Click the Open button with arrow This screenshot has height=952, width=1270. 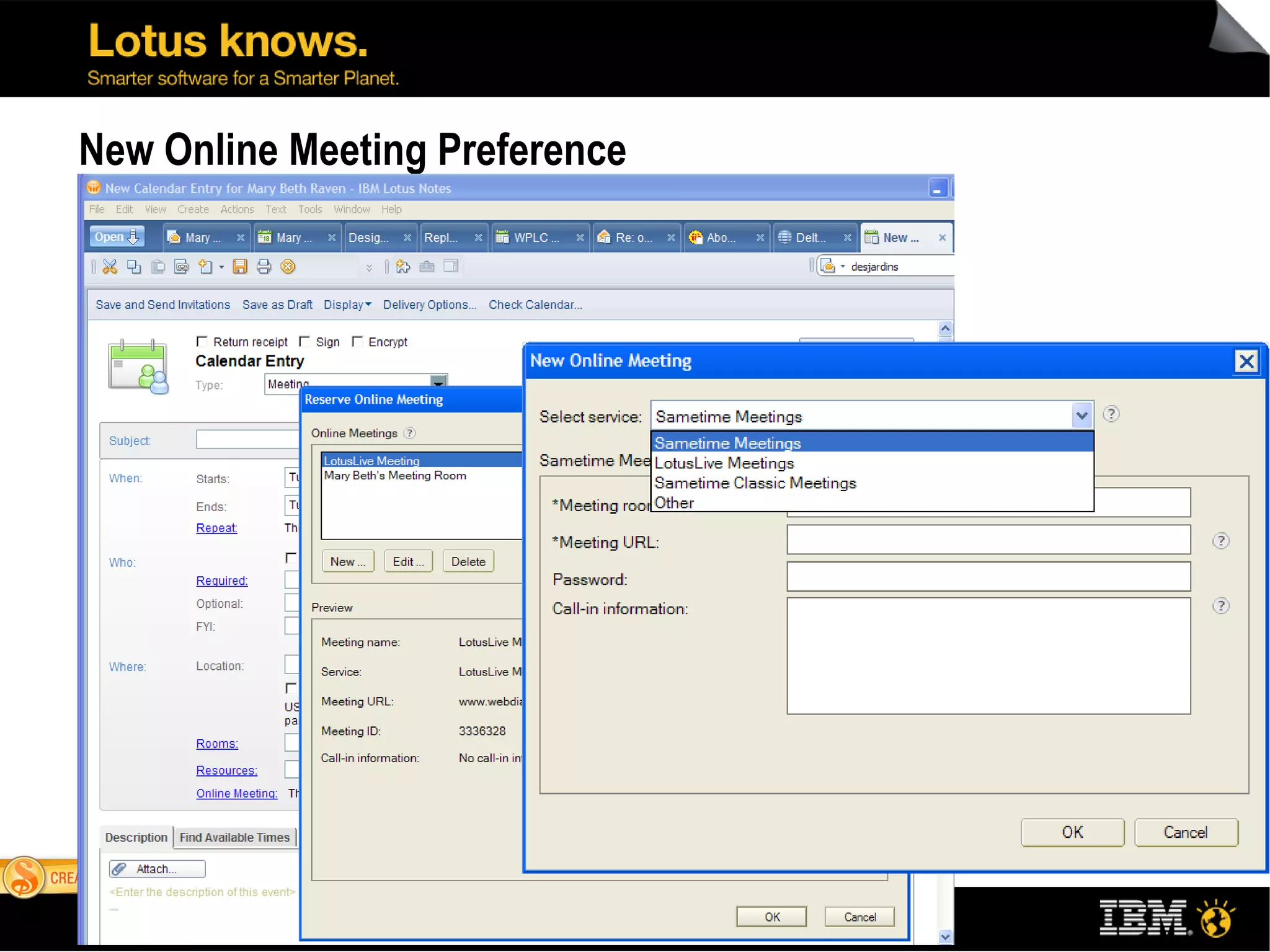[x=117, y=237]
